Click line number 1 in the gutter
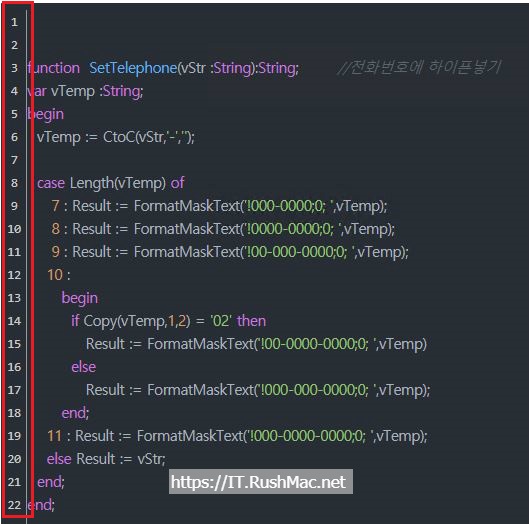This screenshot has width=529, height=524. (x=14, y=22)
